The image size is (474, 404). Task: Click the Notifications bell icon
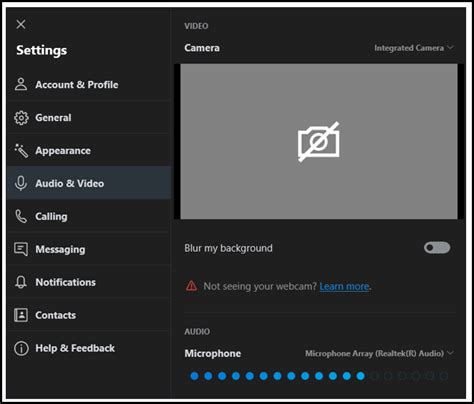point(21,282)
